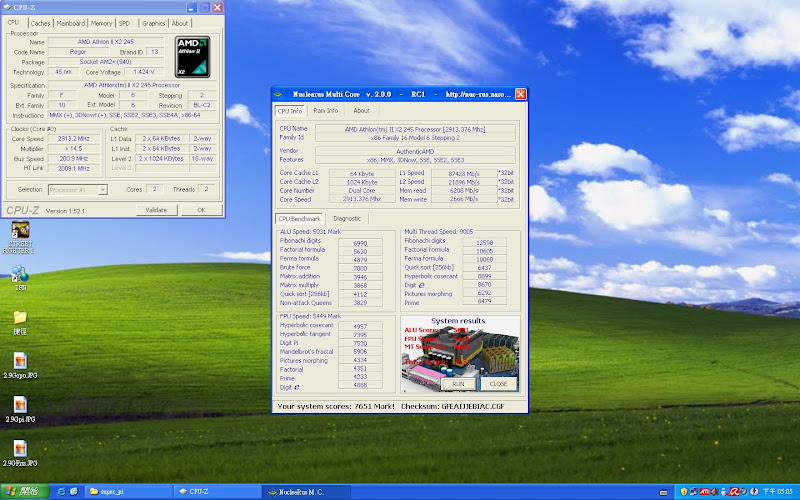This screenshot has width=800, height=500.
Task: Switch to the Caches tab in CPU-Z
Action: click(x=40, y=23)
